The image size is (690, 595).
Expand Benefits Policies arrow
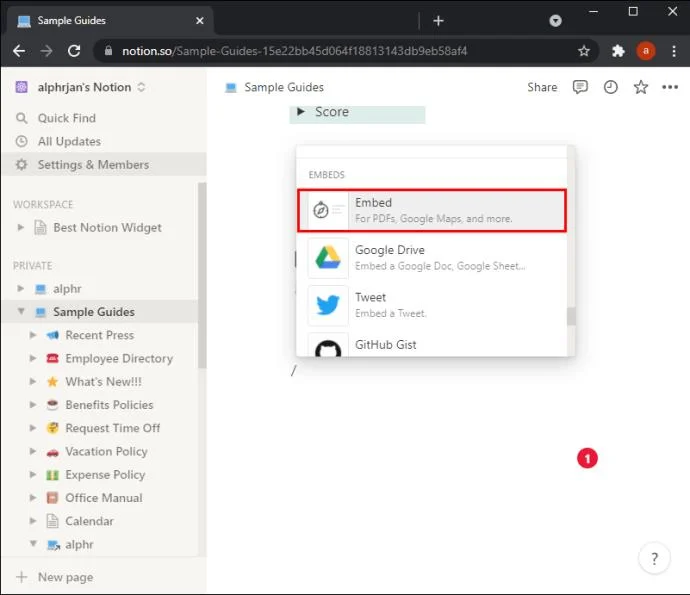click(33, 404)
